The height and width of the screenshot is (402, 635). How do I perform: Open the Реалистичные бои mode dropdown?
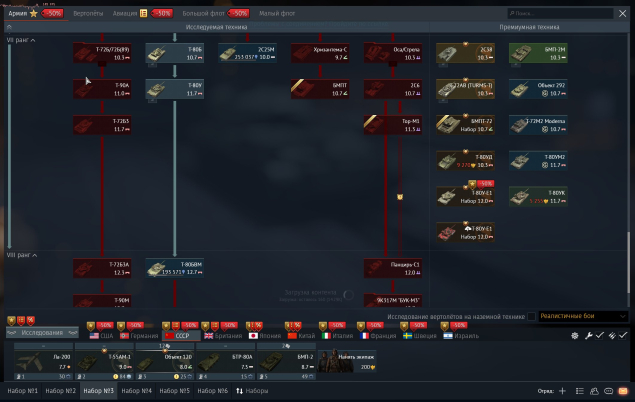[582, 316]
